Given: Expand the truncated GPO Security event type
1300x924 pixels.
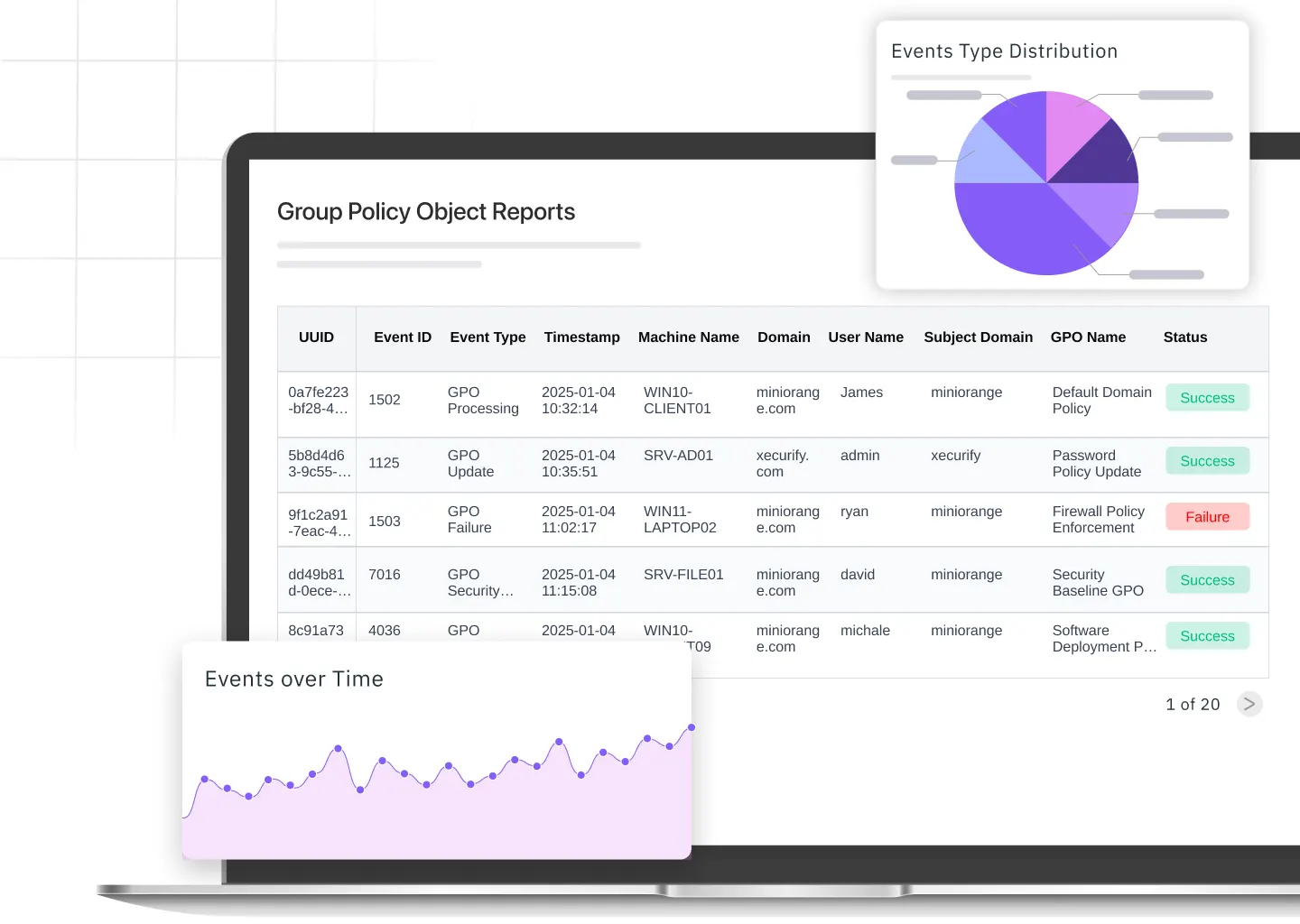Looking at the screenshot, I should point(481,583).
